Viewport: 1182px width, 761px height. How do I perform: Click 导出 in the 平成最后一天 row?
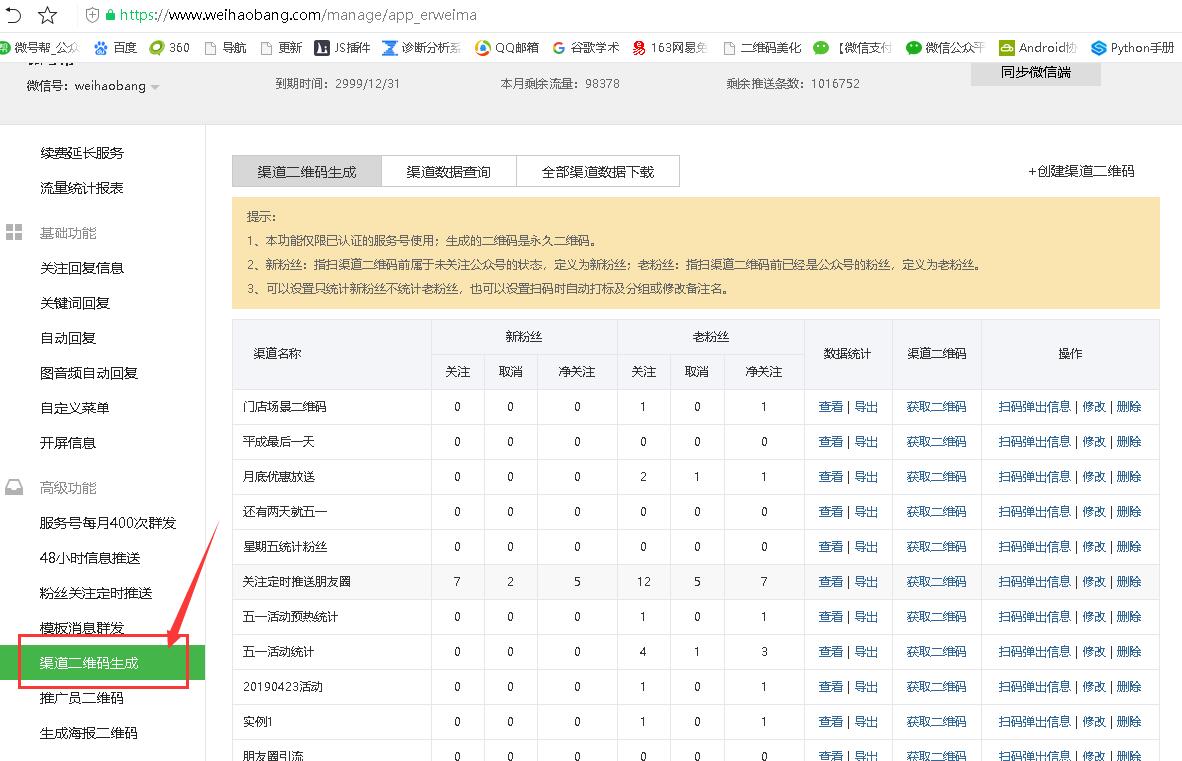[866, 442]
